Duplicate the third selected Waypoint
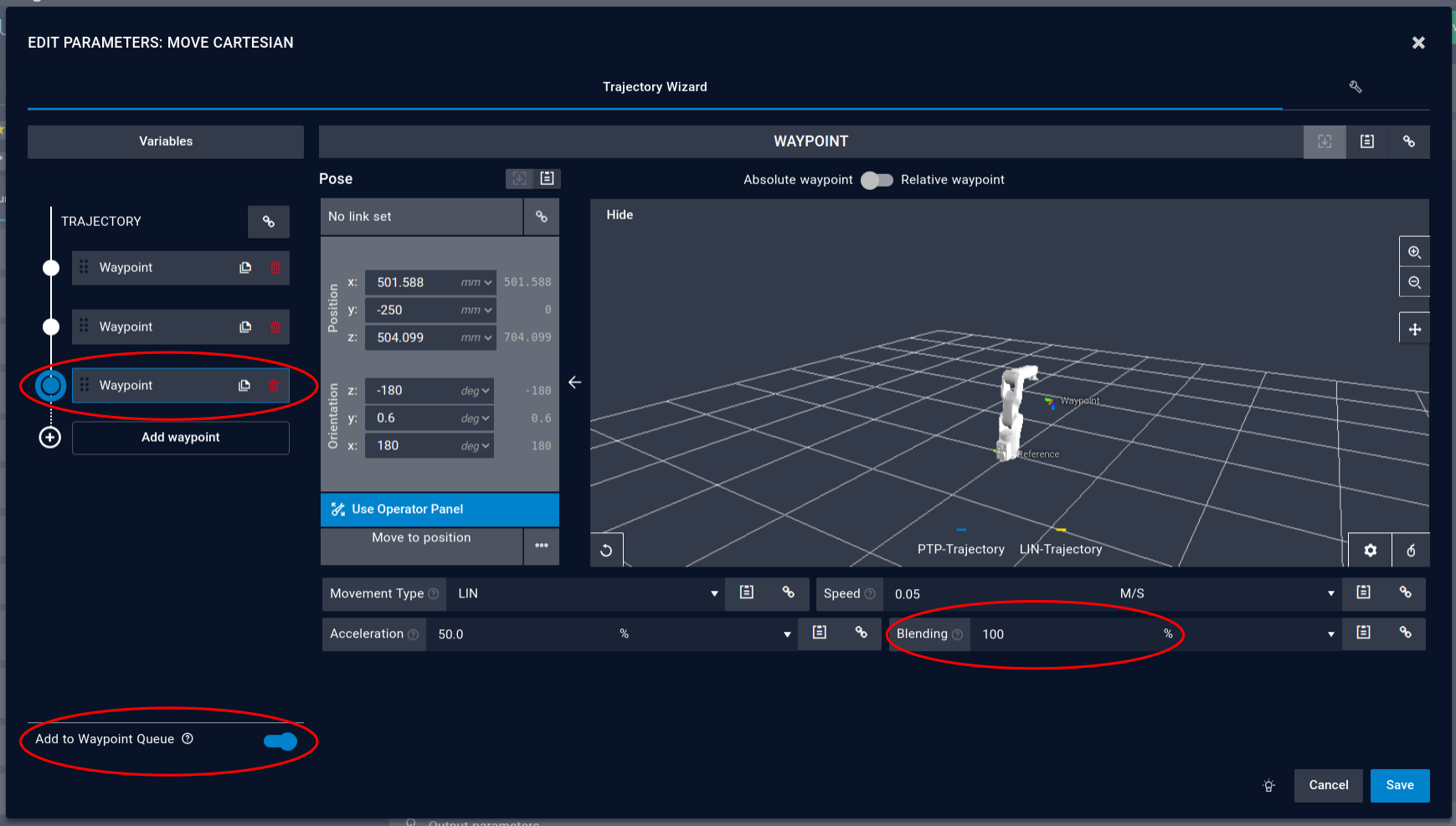The image size is (1456, 826). coord(244,386)
